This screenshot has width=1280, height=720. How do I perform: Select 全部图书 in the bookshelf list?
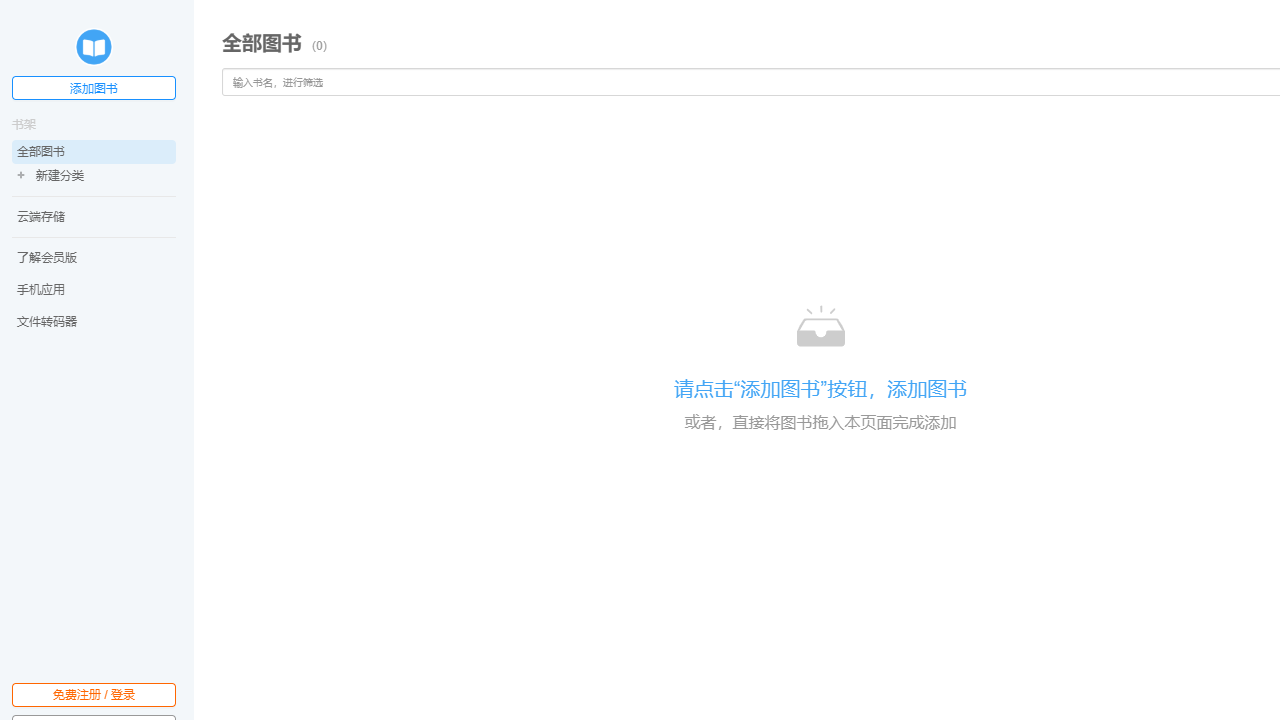pyautogui.click(x=94, y=152)
